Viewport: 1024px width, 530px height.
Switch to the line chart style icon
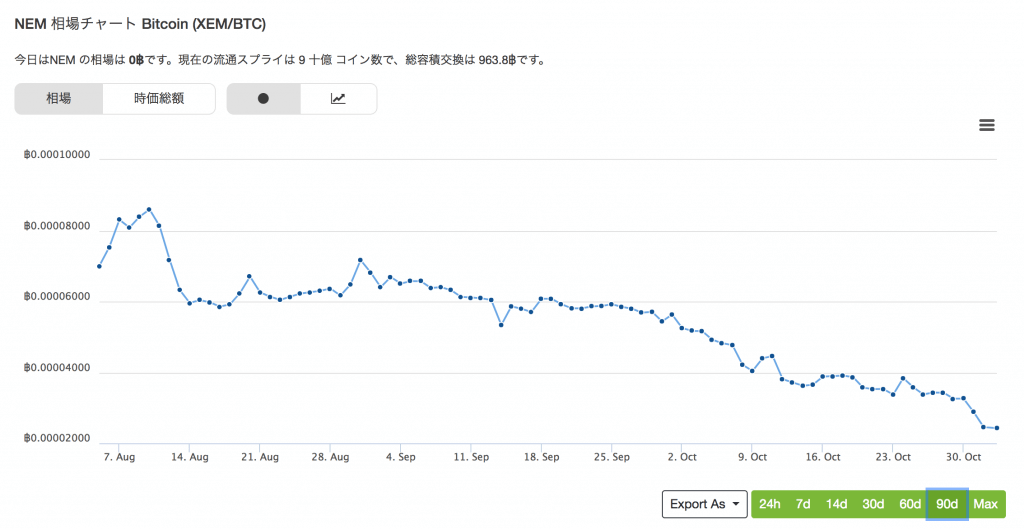(338, 99)
